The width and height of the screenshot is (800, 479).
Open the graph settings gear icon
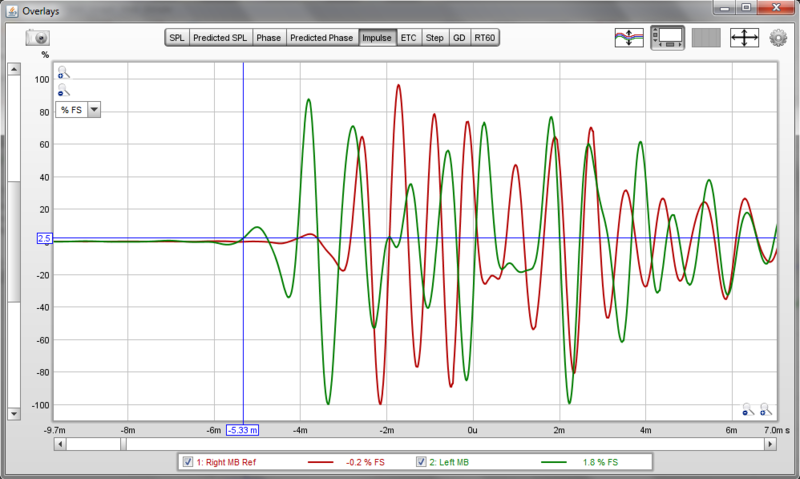point(778,38)
